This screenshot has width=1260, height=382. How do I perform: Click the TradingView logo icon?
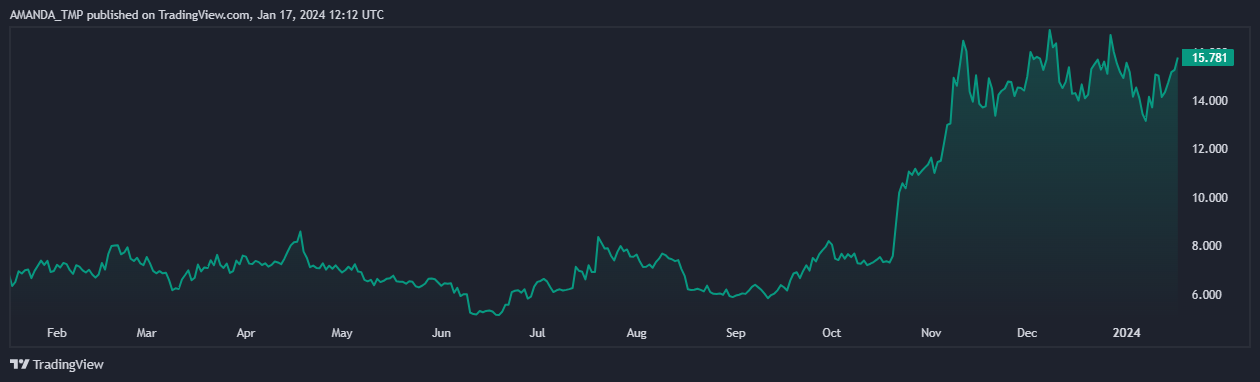coord(19,365)
